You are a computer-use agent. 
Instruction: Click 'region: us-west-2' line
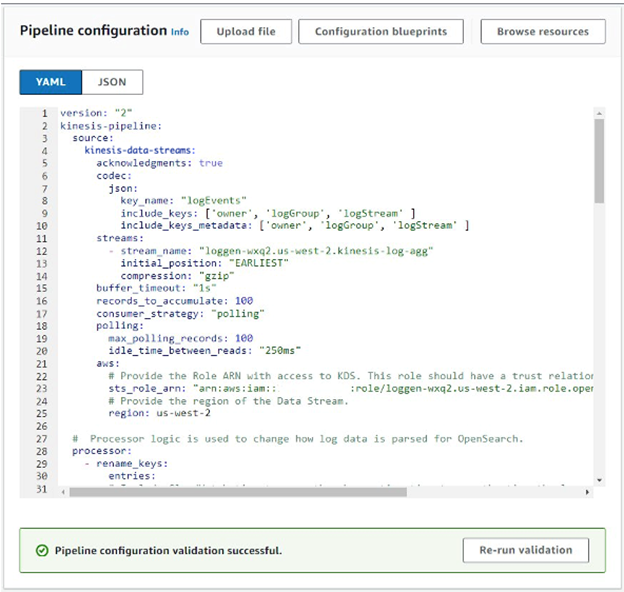(160, 413)
